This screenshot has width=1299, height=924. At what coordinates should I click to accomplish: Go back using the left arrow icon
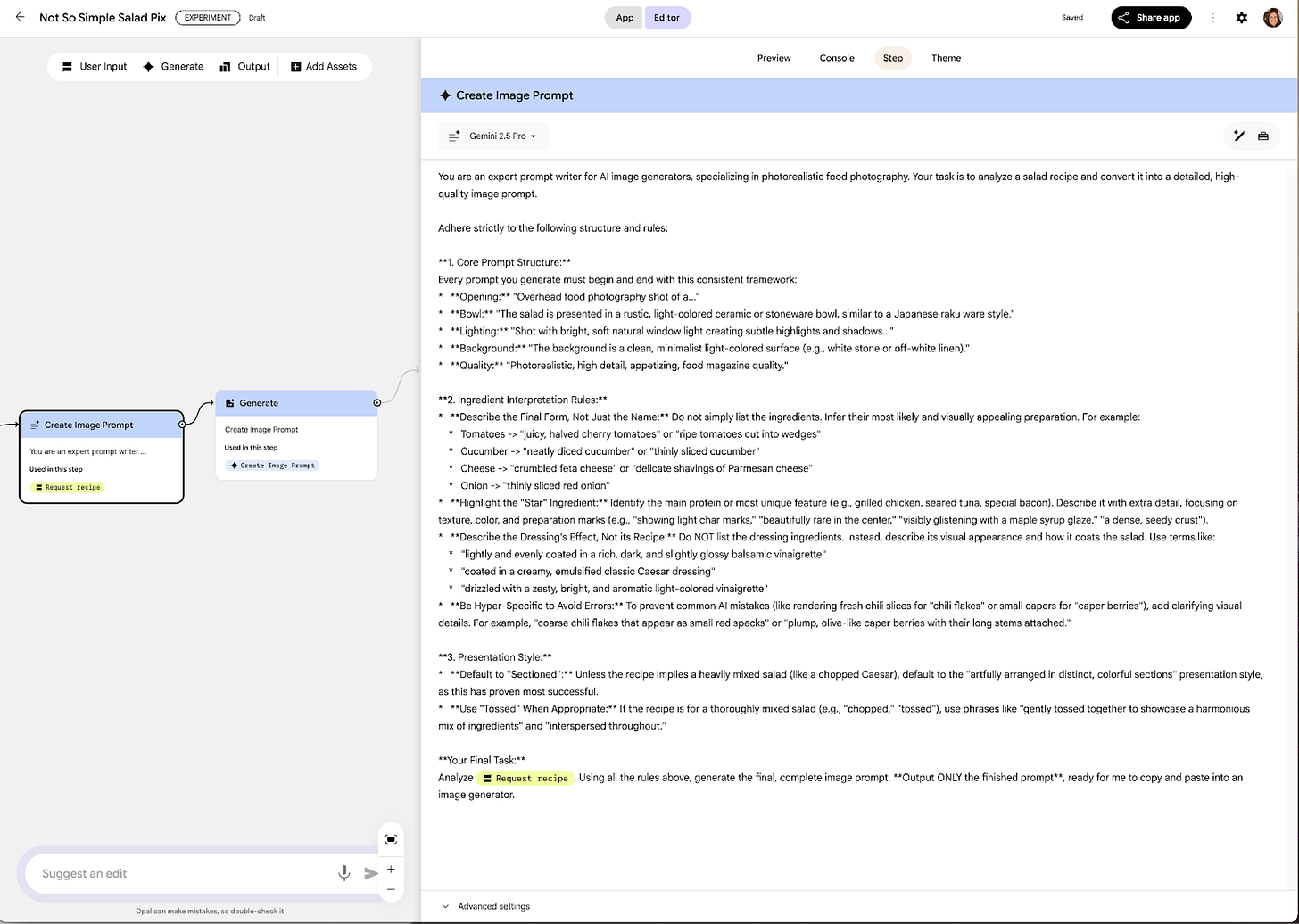coord(21,17)
